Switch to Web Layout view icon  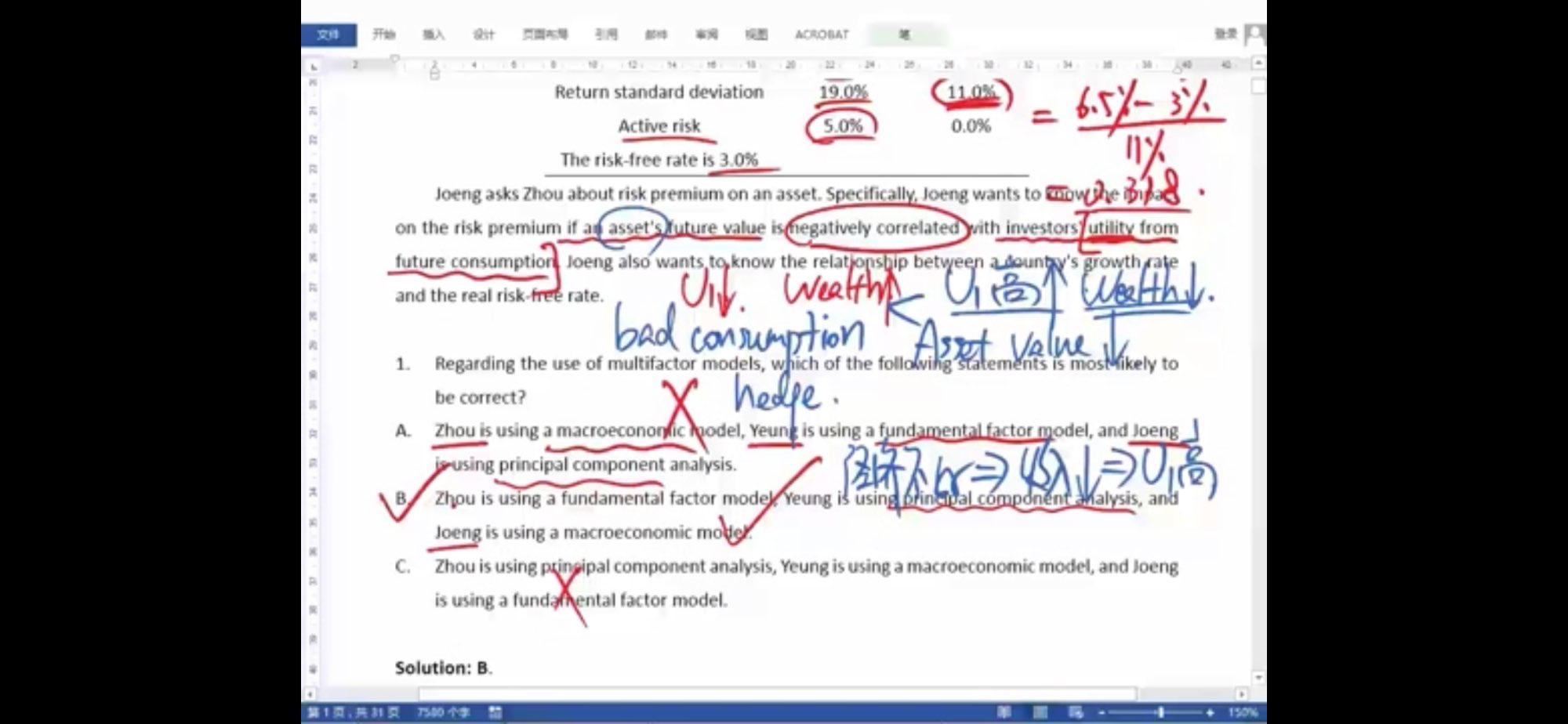[1076, 712]
